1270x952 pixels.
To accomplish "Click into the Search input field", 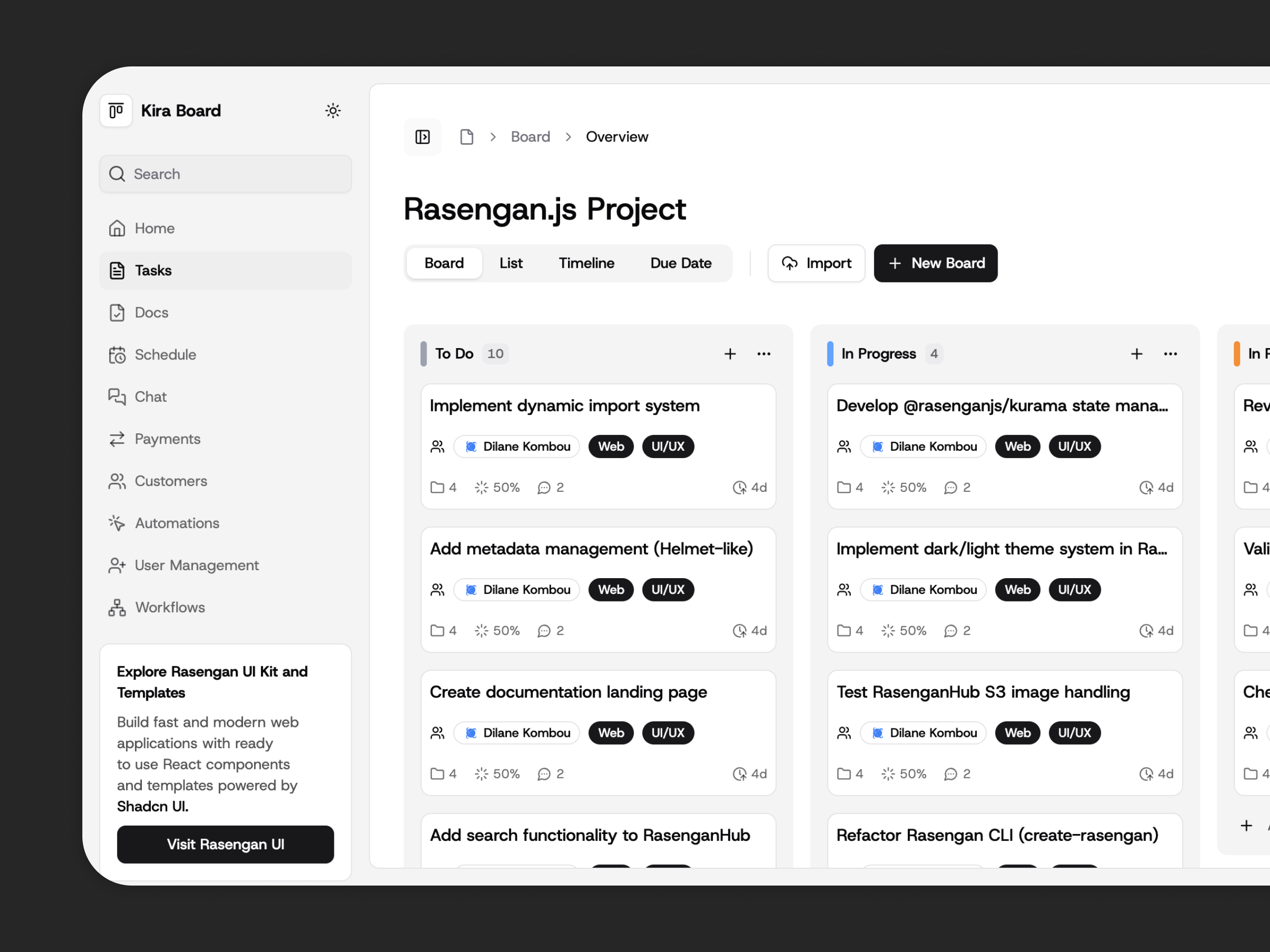I will pyautogui.click(x=225, y=174).
